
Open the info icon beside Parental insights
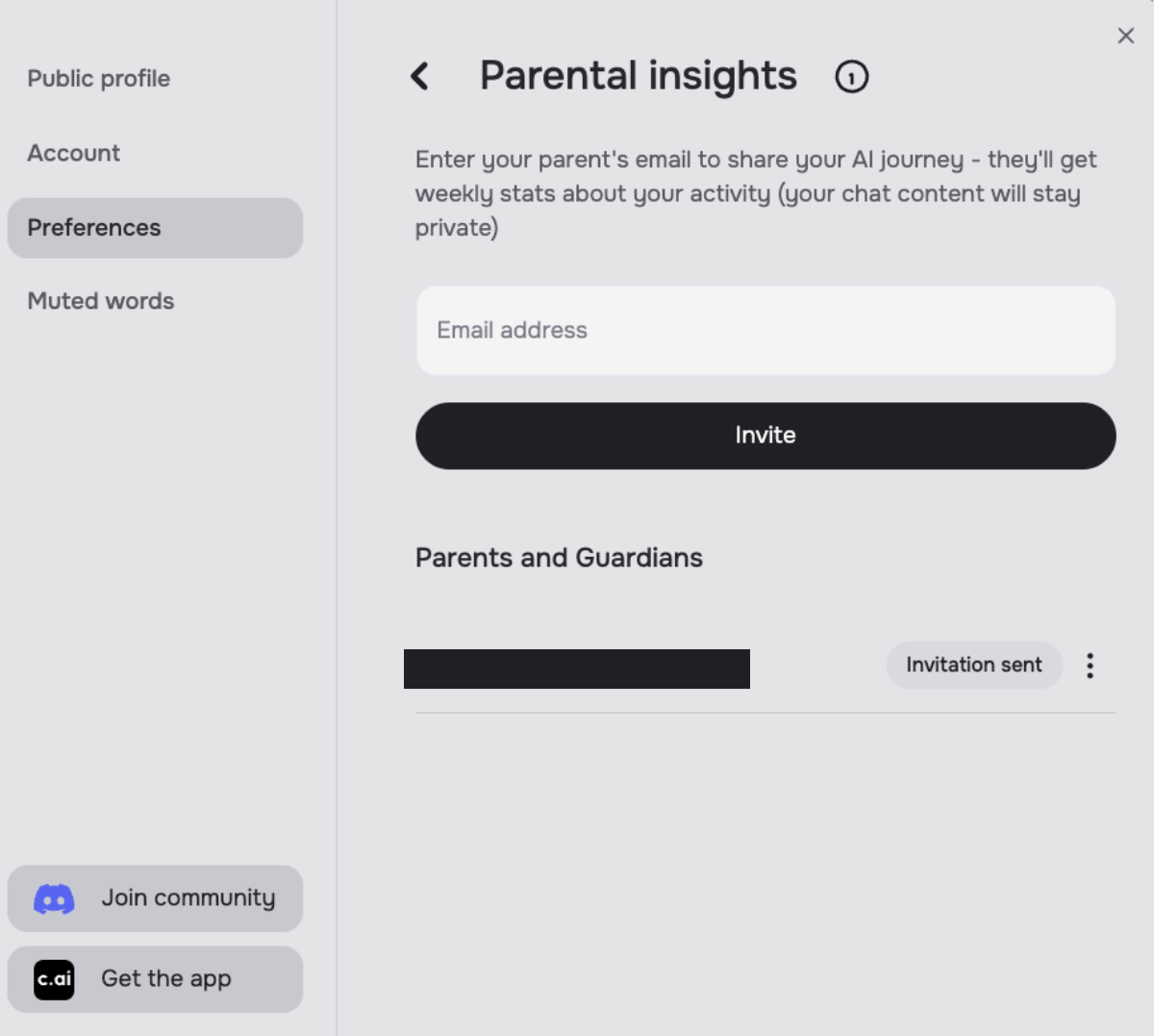tap(851, 76)
